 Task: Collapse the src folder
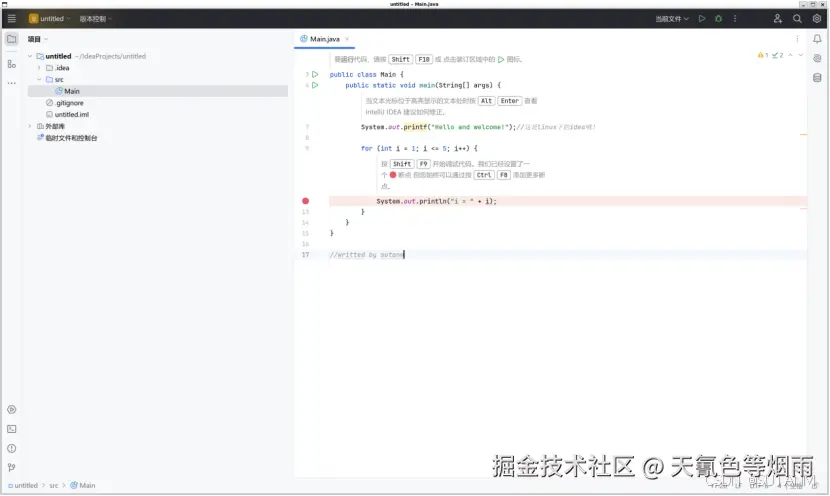pyautogui.click(x=39, y=79)
